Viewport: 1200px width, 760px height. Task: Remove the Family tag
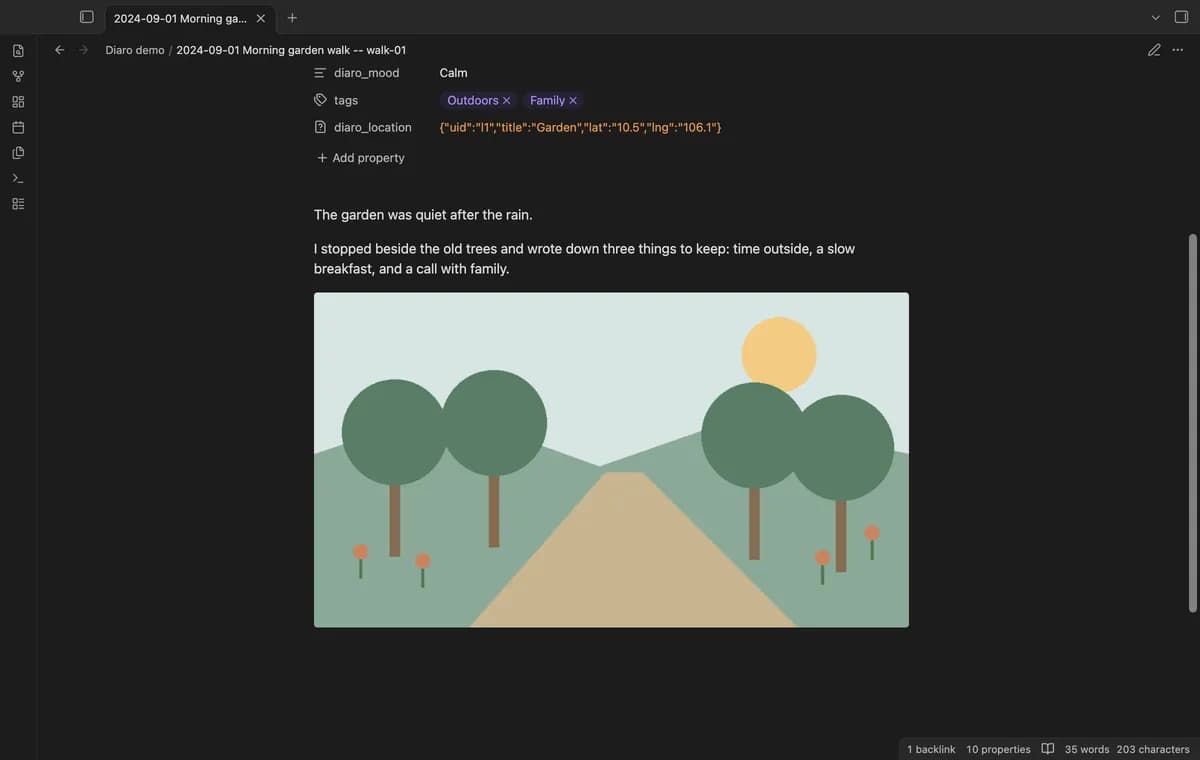pos(573,101)
